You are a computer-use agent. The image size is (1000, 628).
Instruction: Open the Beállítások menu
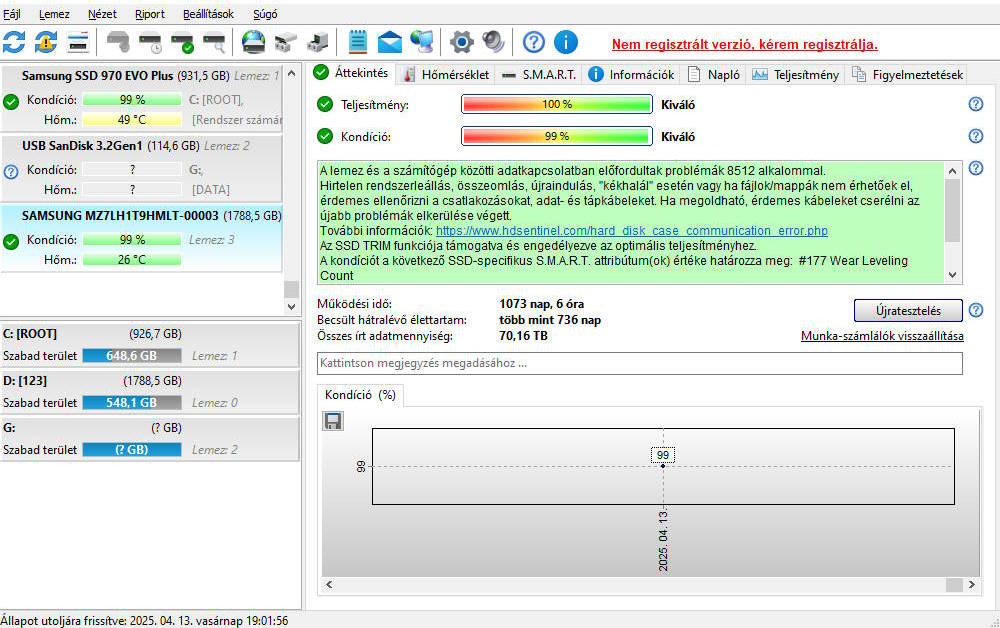[x=208, y=14]
